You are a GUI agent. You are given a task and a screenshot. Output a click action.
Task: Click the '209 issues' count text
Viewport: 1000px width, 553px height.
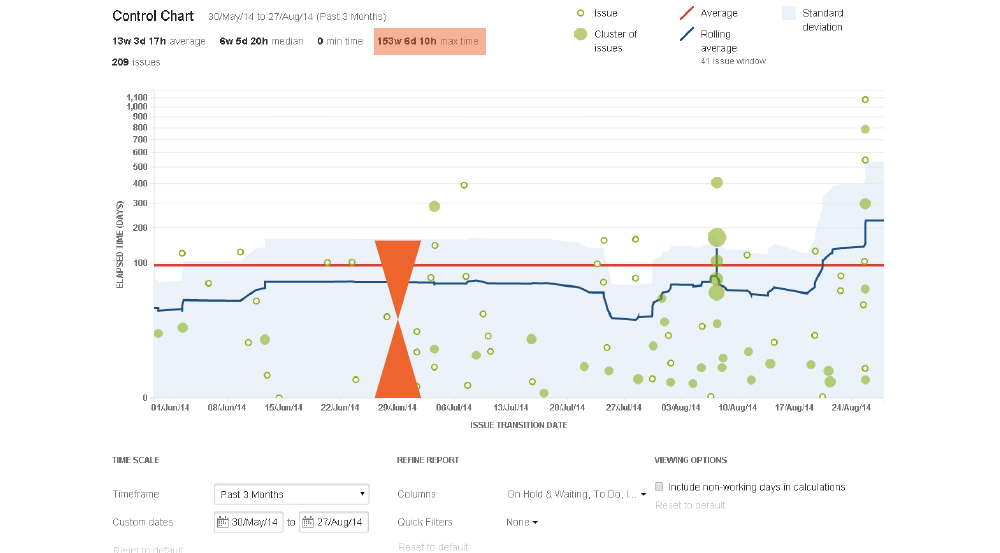(136, 63)
